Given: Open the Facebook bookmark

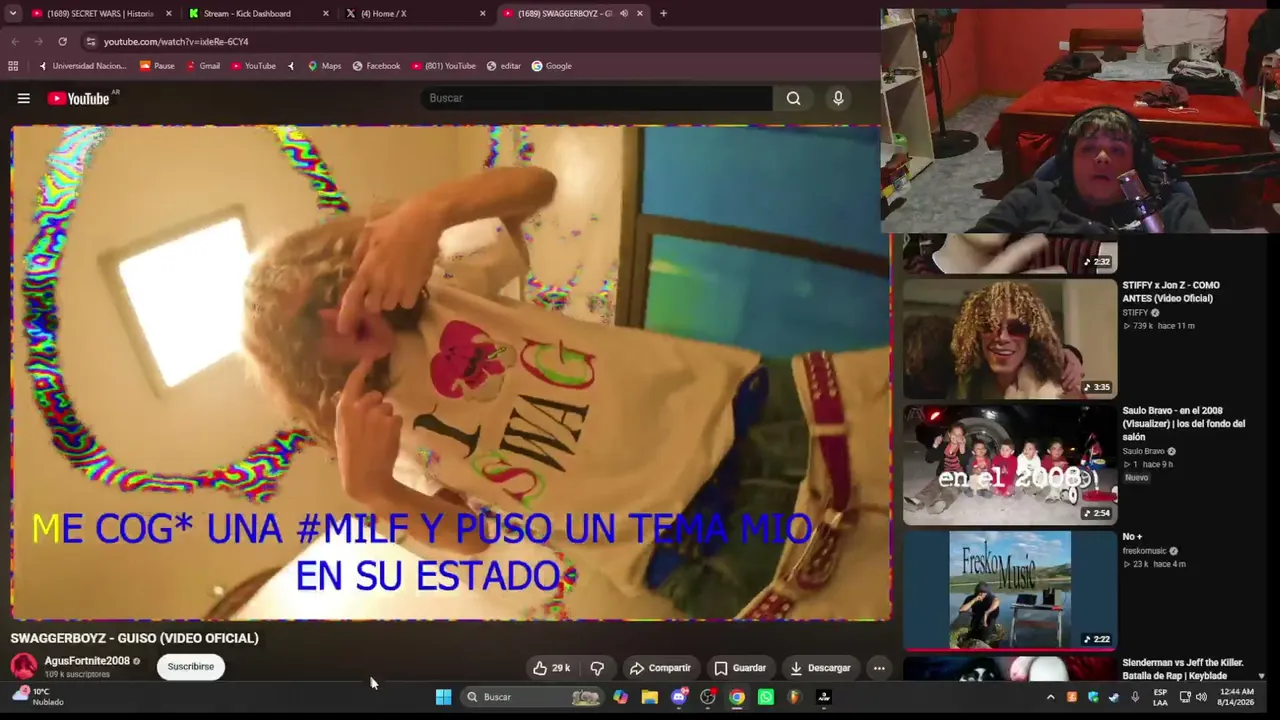Looking at the screenshot, I should point(376,66).
